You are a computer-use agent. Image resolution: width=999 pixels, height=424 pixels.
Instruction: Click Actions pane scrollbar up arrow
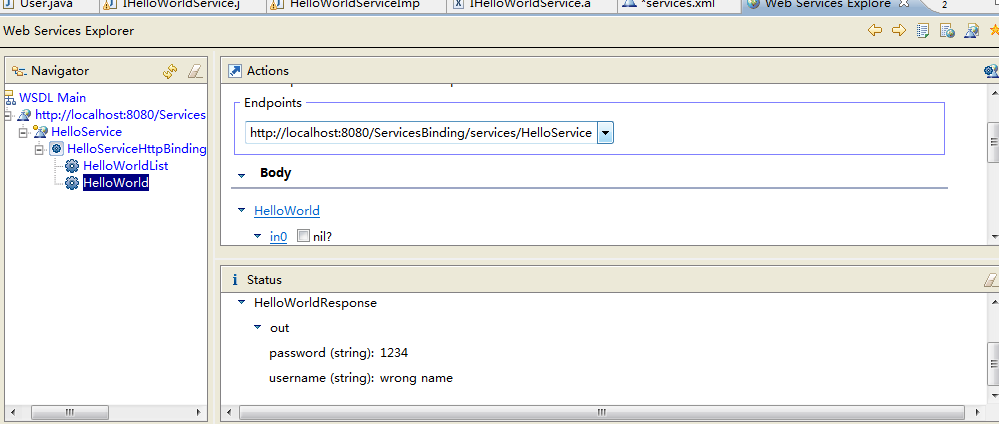pyautogui.click(x=993, y=91)
